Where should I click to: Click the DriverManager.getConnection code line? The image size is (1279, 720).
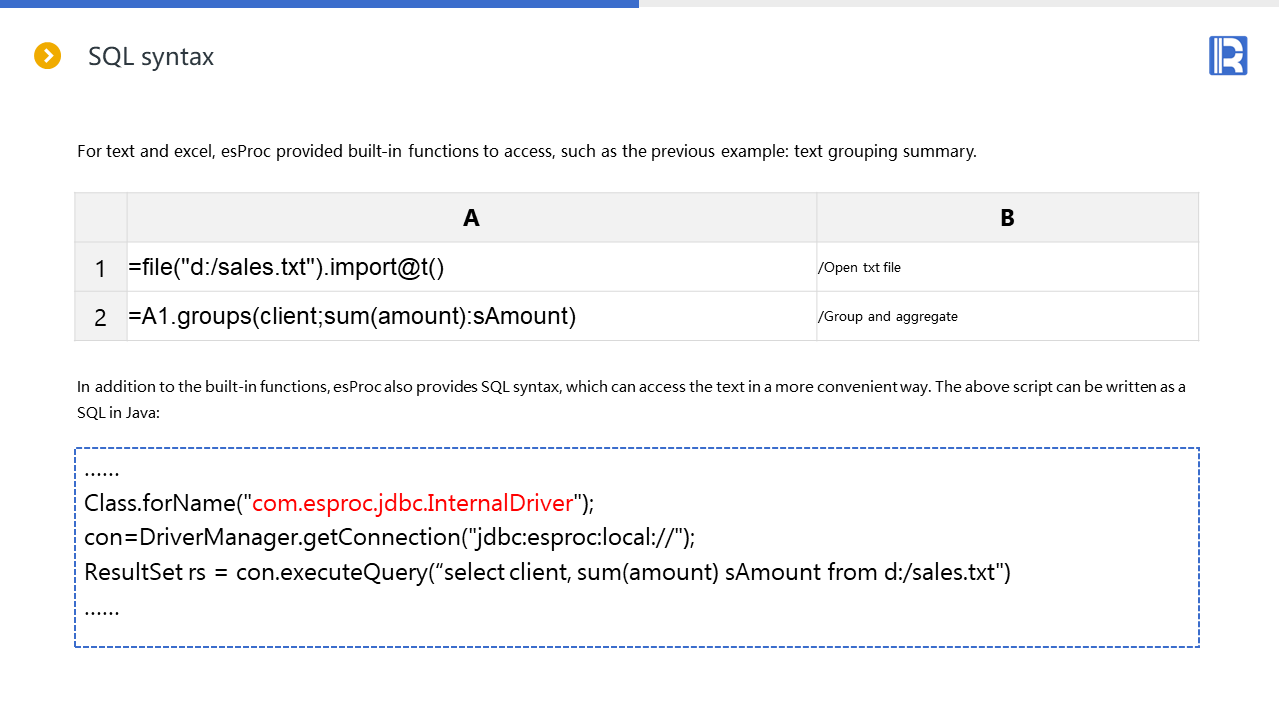point(389,538)
